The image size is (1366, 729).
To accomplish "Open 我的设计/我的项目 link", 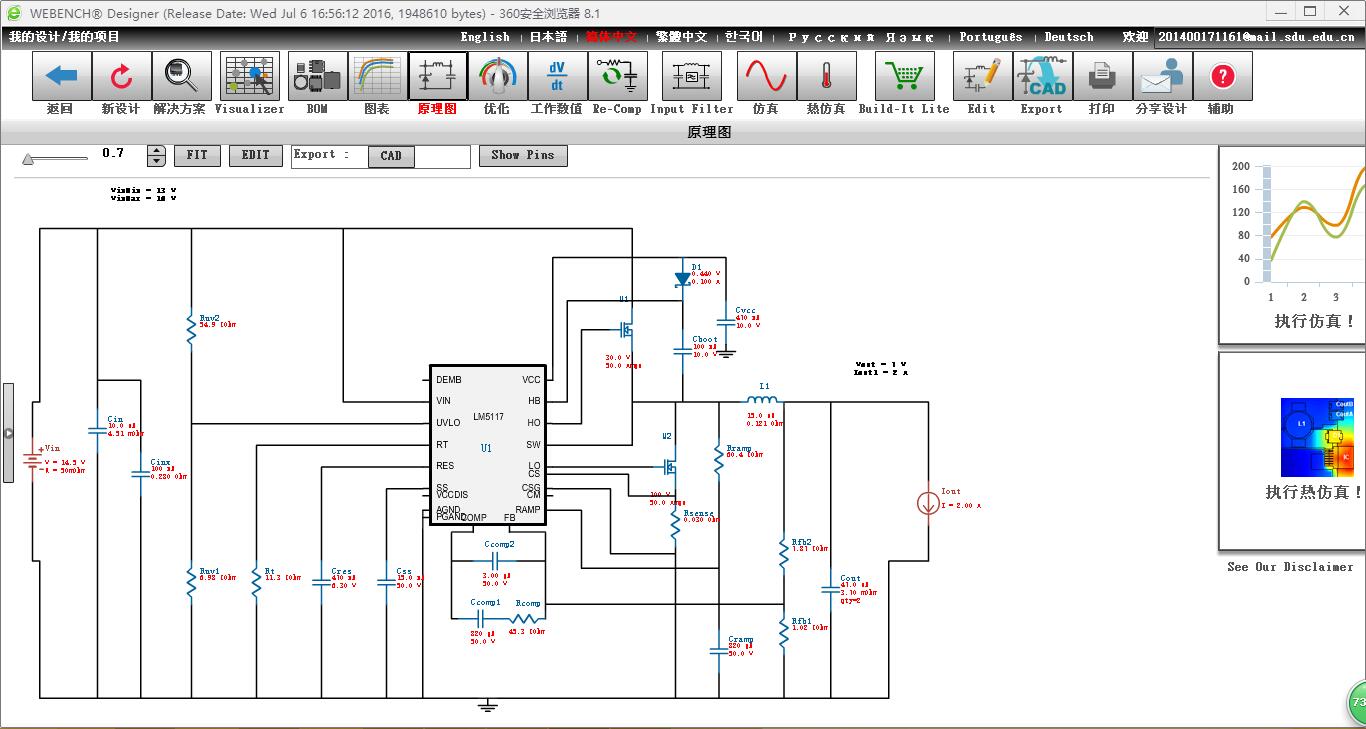I will point(65,37).
